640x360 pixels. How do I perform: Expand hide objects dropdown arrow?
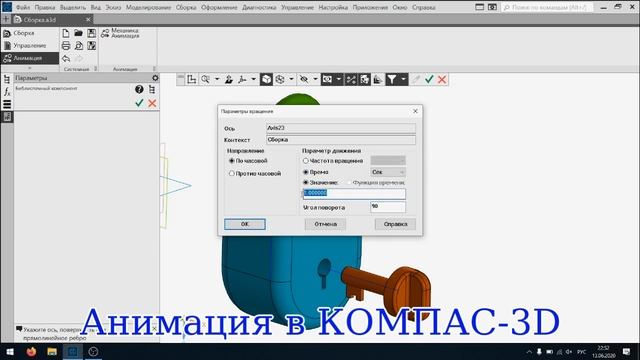315,79
